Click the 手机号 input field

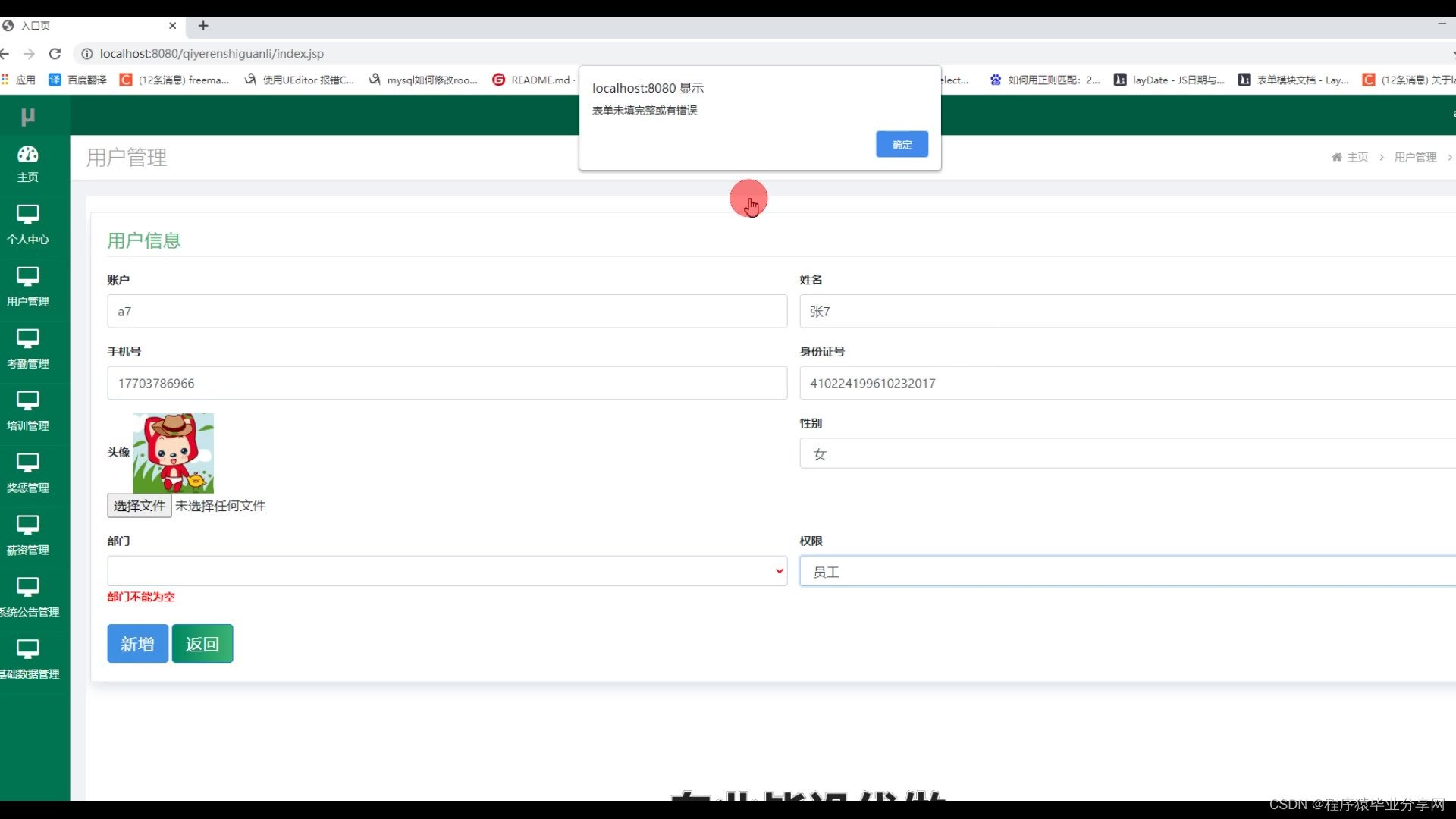[x=447, y=384]
